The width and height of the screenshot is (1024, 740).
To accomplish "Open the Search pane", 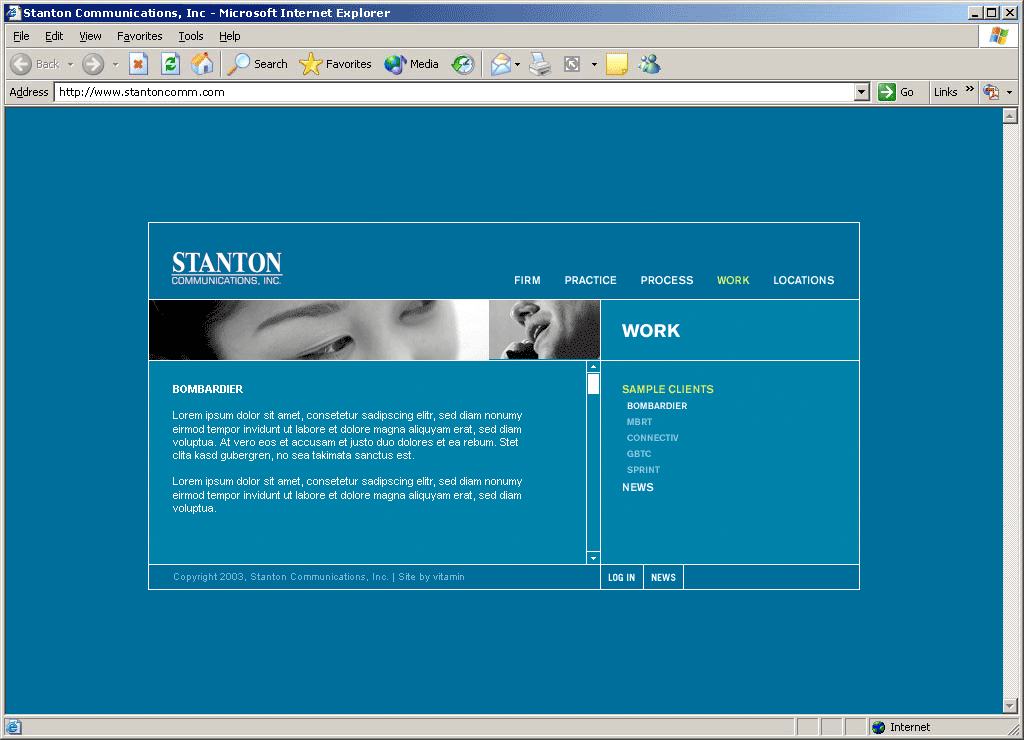I will (x=257, y=64).
